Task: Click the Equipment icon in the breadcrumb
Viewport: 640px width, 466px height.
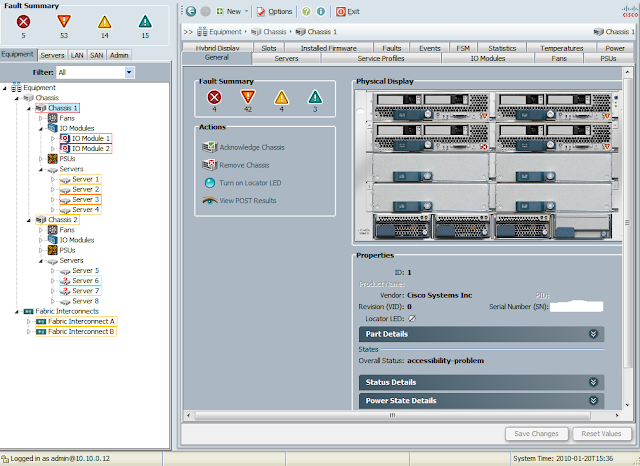Action: click(x=202, y=32)
